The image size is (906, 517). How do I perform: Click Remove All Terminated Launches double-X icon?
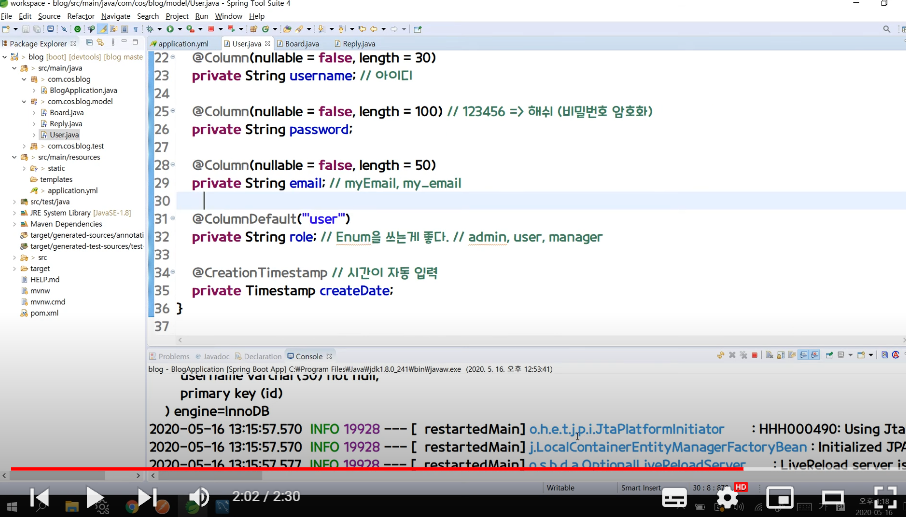click(743, 355)
